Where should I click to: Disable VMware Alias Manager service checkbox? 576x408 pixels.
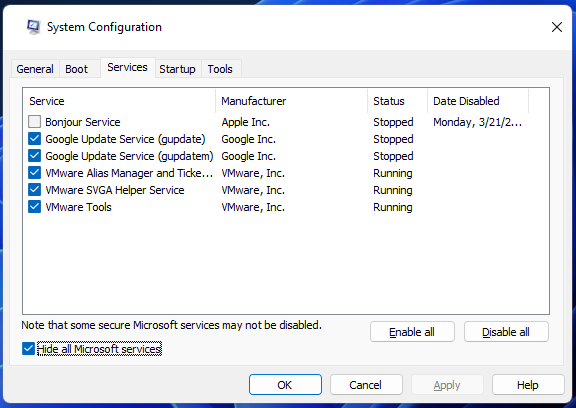35,173
